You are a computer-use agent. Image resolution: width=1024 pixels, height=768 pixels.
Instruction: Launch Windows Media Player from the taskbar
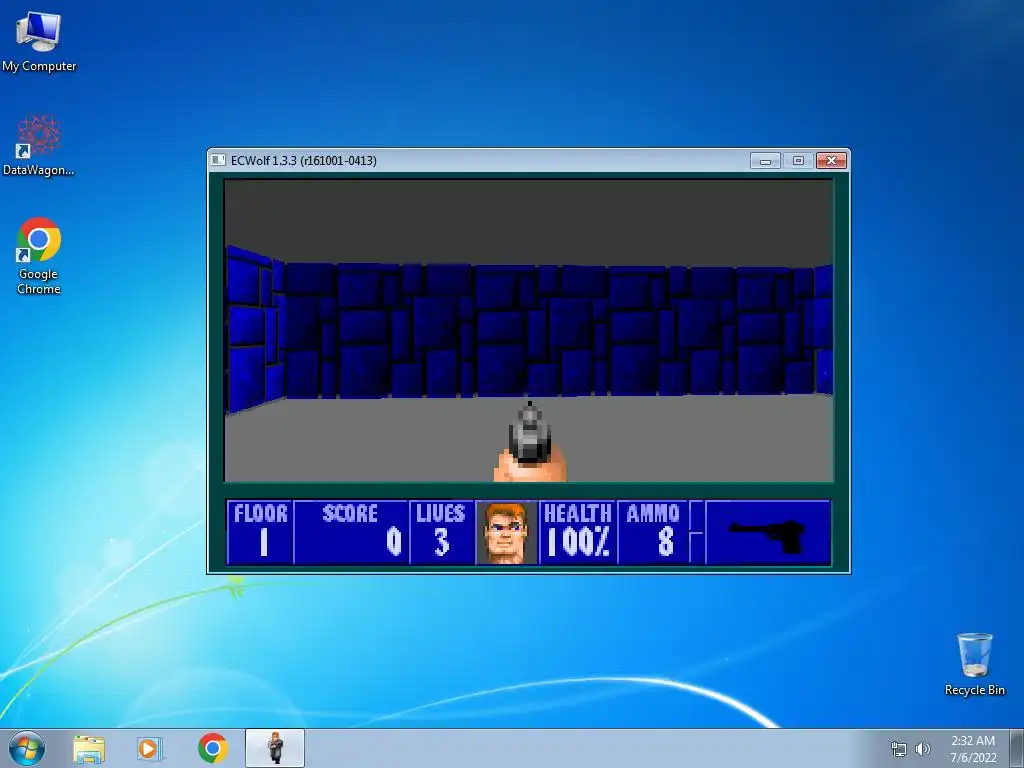point(150,748)
